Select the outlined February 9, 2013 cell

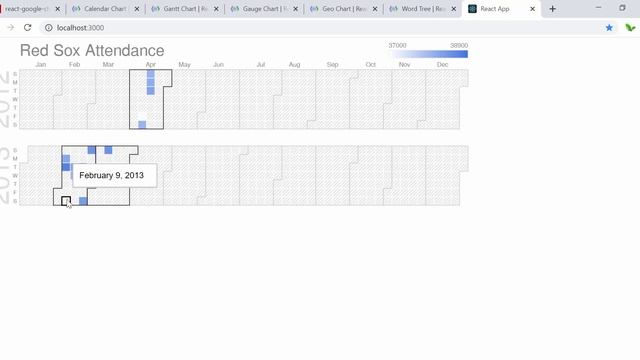coord(66,201)
